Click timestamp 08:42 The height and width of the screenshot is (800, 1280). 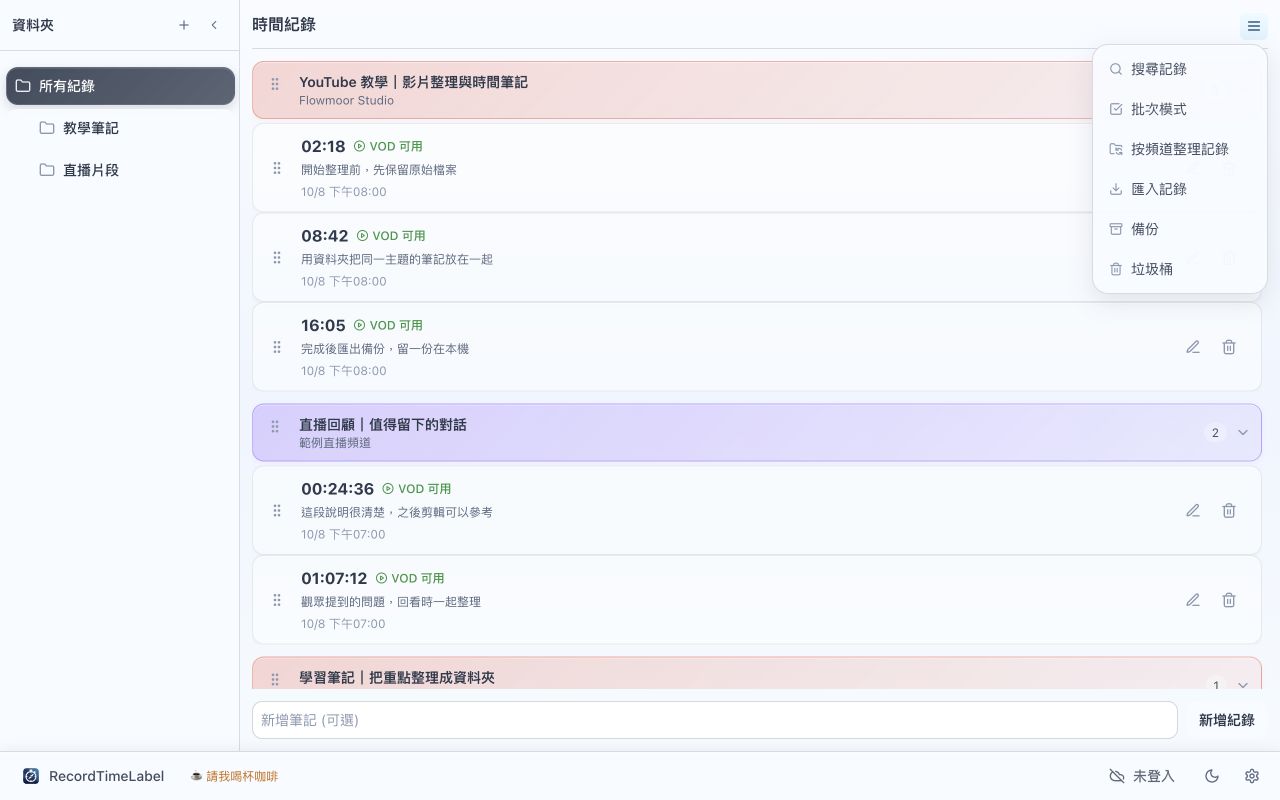(325, 236)
